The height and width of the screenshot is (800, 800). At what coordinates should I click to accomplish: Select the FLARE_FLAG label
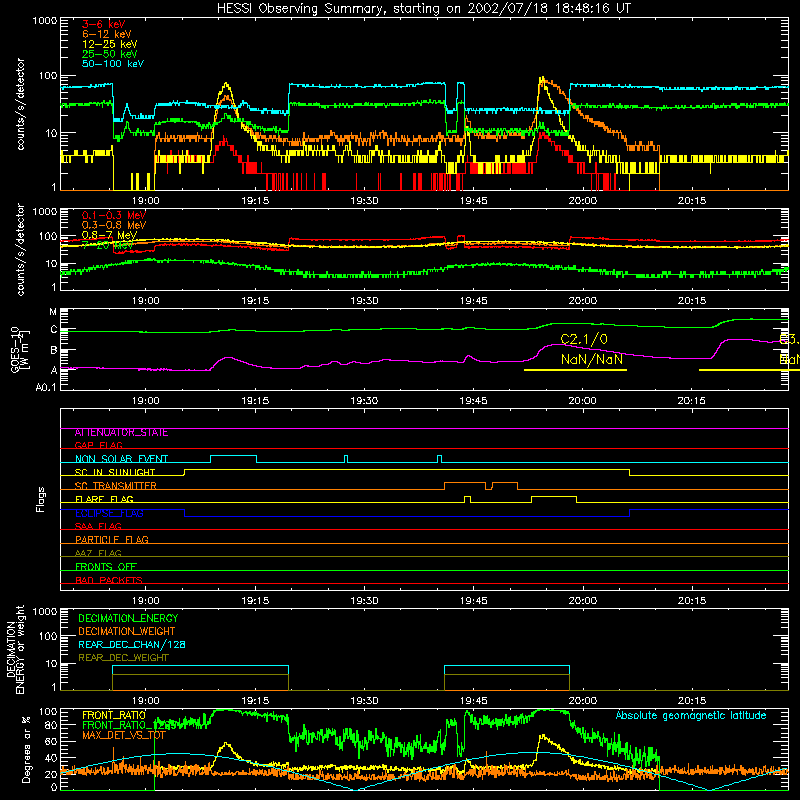(104, 499)
